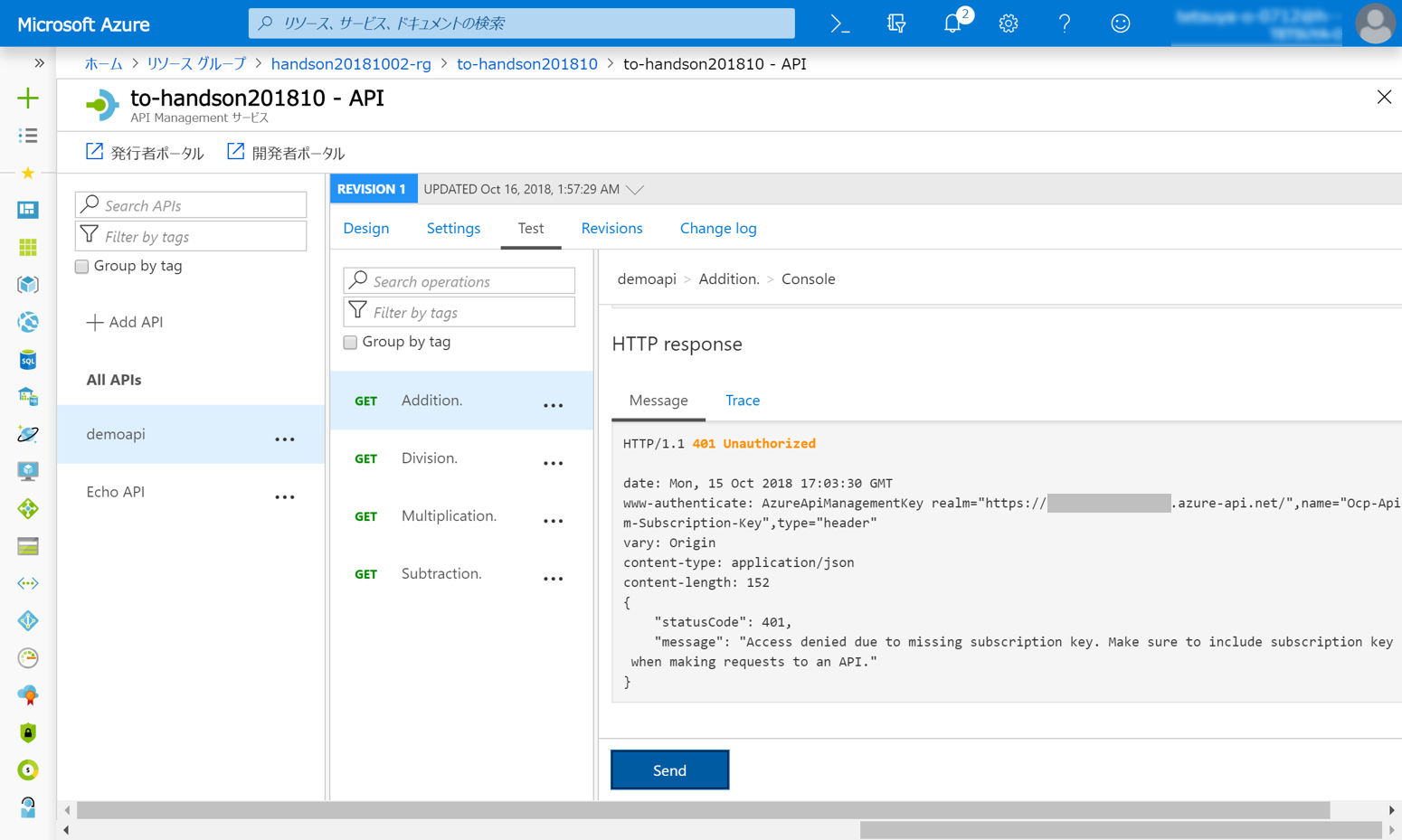Open the ellipsis menu for the Division operation

pos(553,462)
